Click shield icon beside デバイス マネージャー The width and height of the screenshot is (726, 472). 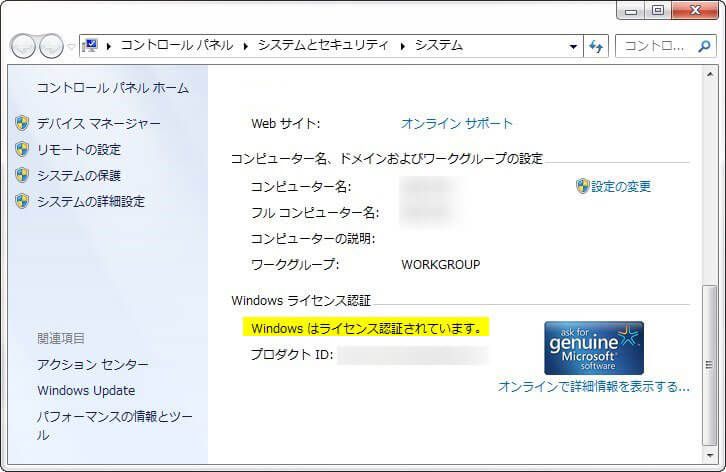point(22,123)
